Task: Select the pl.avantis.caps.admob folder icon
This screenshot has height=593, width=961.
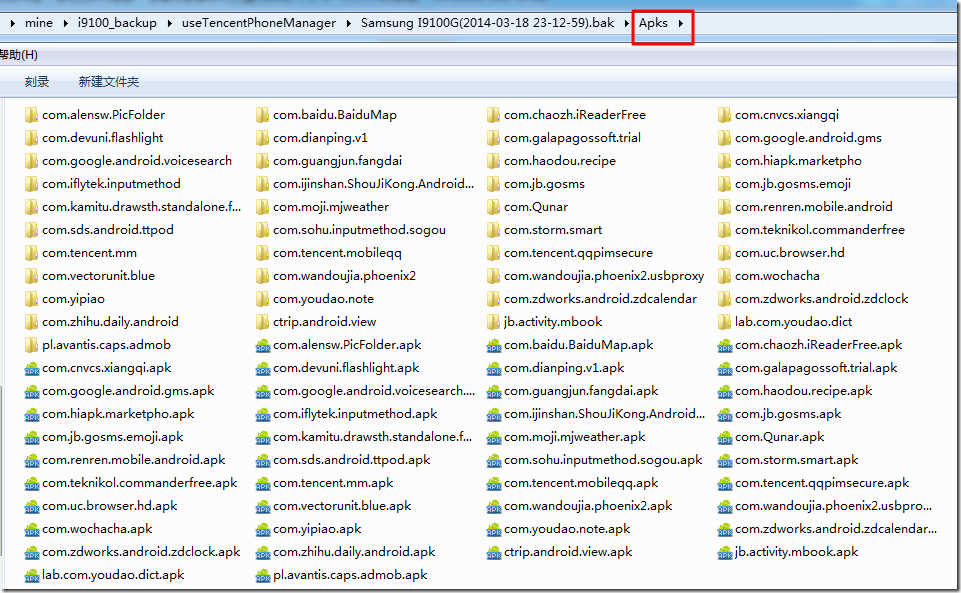Action: (31, 346)
